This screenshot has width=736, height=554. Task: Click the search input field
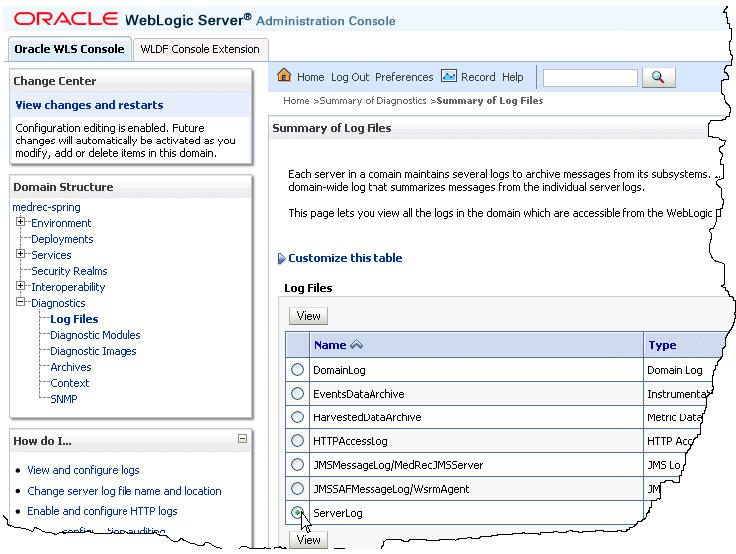[x=590, y=78]
